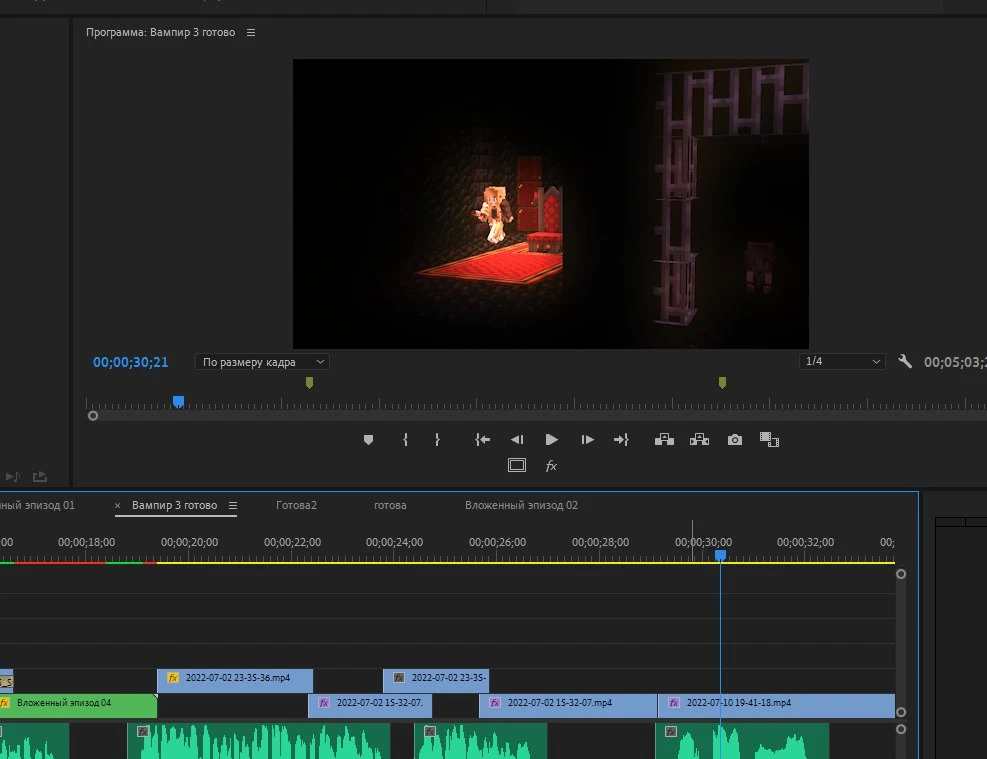Select nested clip 'Вложенный эпизод 04'

[78, 706]
